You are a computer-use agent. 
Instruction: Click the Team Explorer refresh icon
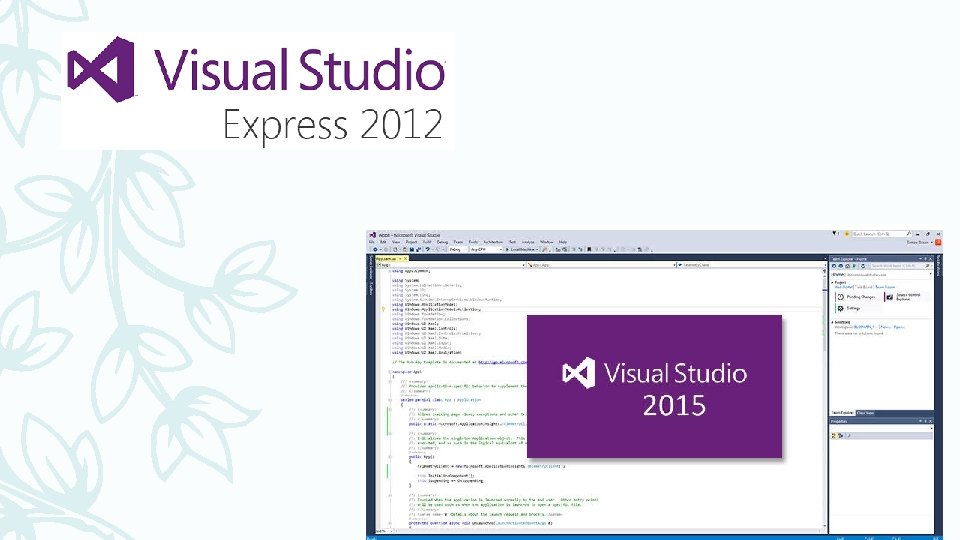pos(863,266)
